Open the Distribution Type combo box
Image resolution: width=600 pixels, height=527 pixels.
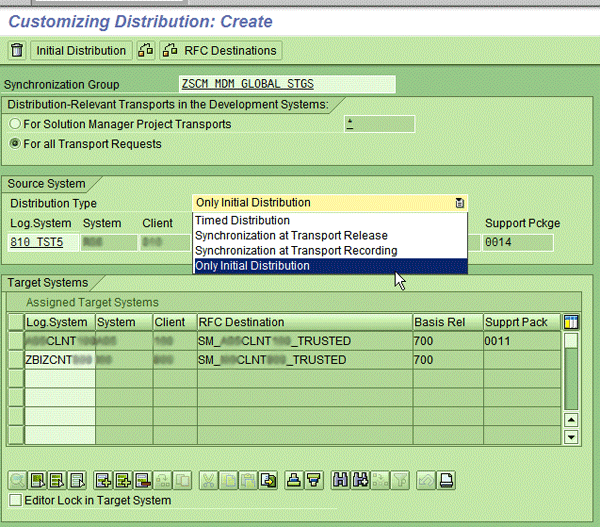(x=330, y=202)
